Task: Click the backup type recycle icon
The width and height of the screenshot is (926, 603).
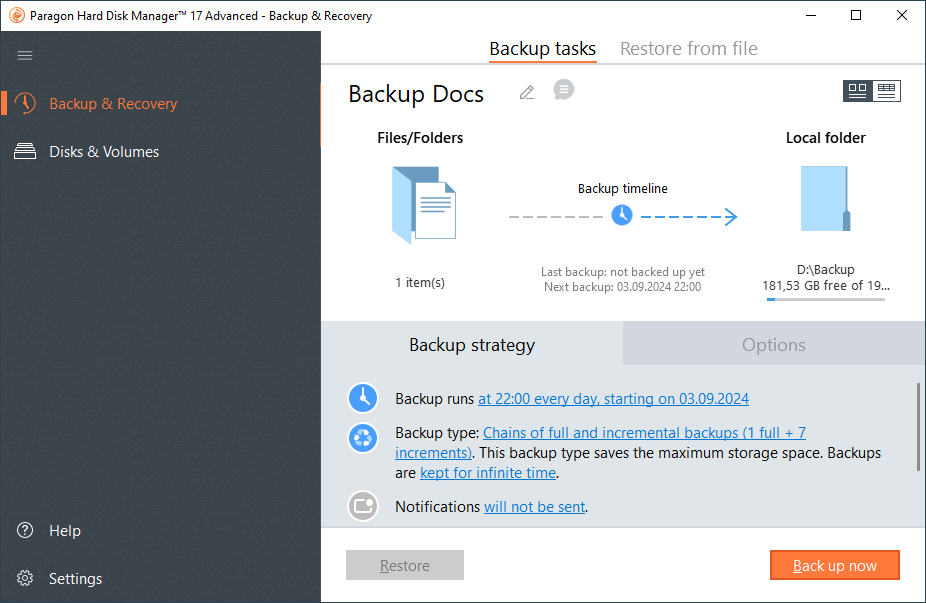Action: [x=363, y=438]
